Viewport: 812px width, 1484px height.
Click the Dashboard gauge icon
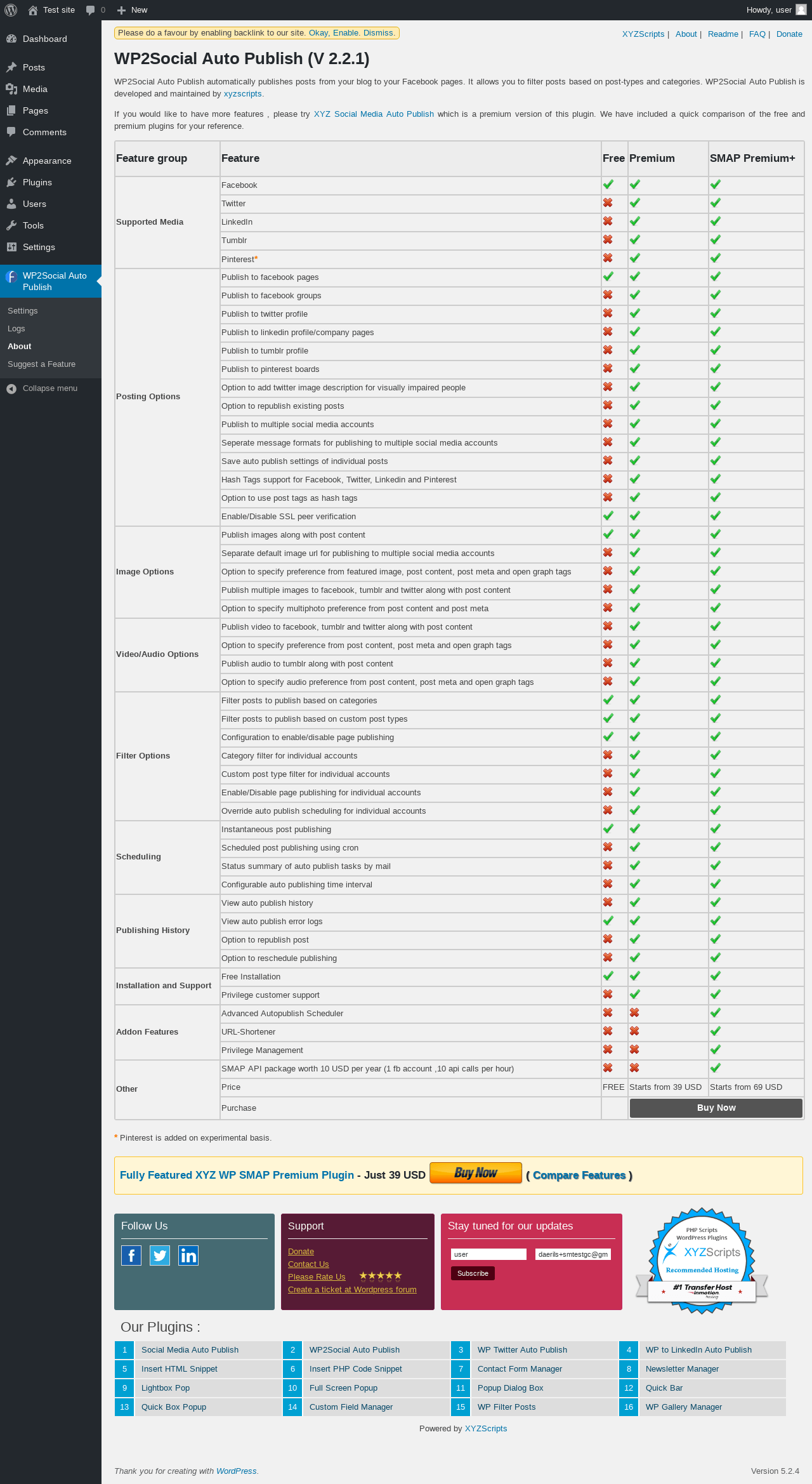(x=11, y=39)
